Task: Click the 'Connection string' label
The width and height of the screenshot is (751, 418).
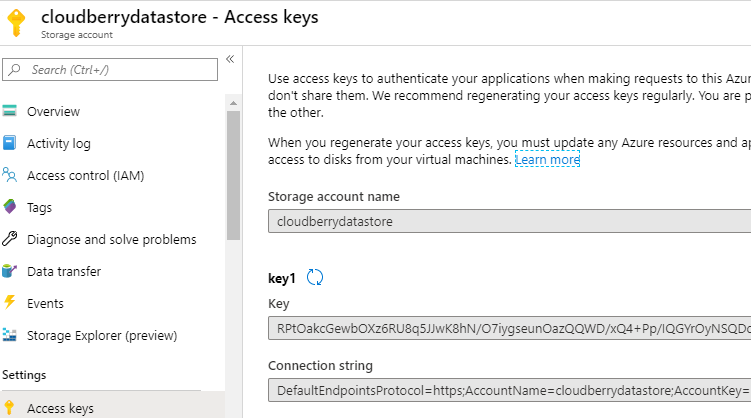Action: tap(320, 366)
